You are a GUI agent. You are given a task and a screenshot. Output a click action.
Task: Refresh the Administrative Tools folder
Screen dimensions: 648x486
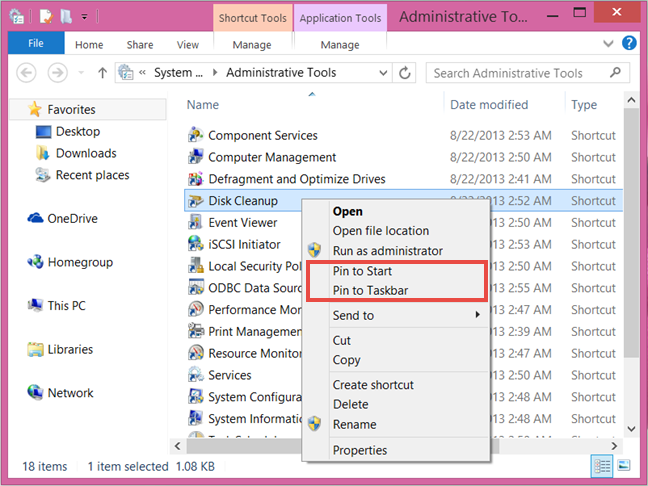click(x=405, y=73)
